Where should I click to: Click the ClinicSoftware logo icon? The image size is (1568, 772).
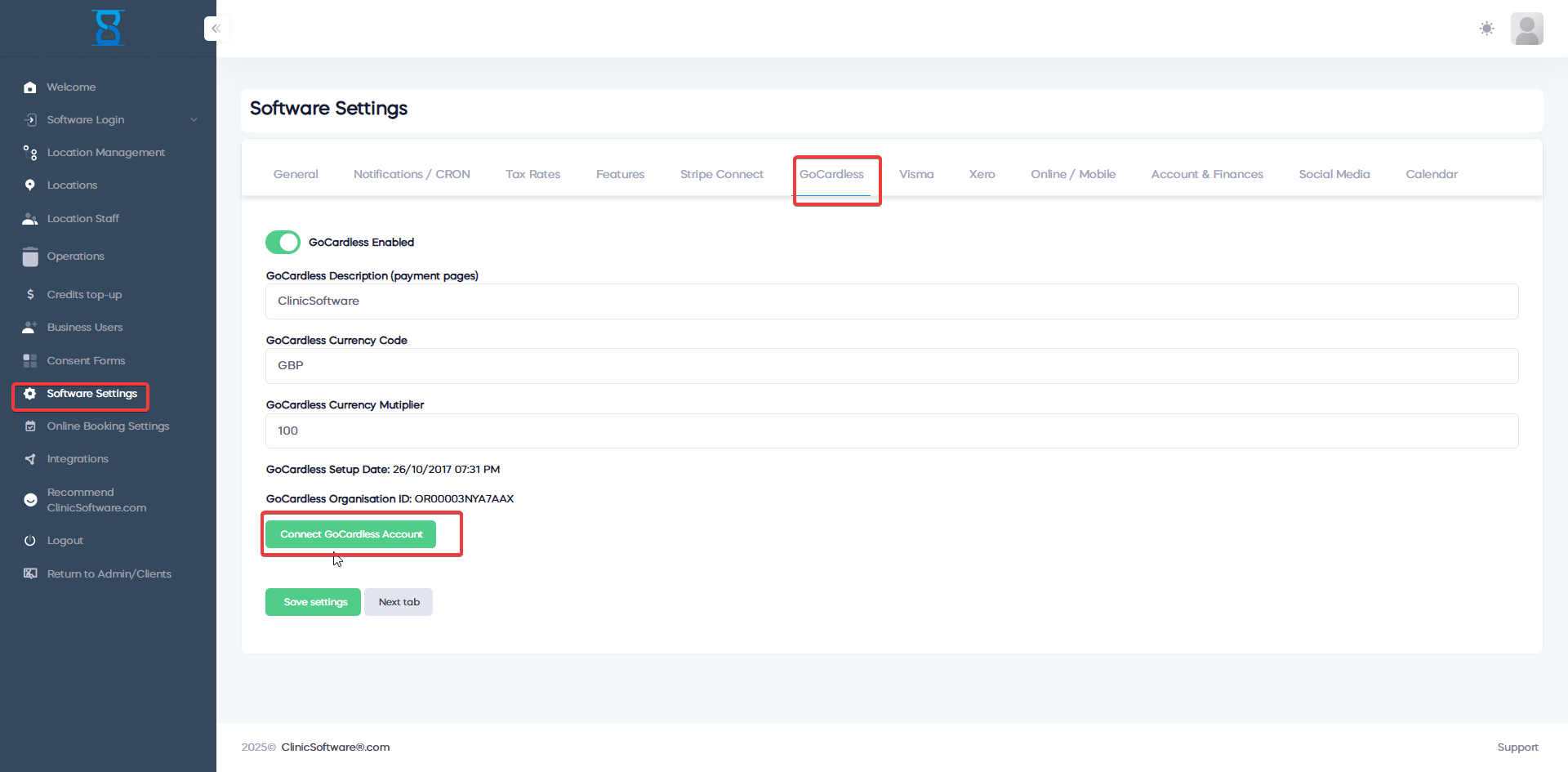tap(108, 28)
